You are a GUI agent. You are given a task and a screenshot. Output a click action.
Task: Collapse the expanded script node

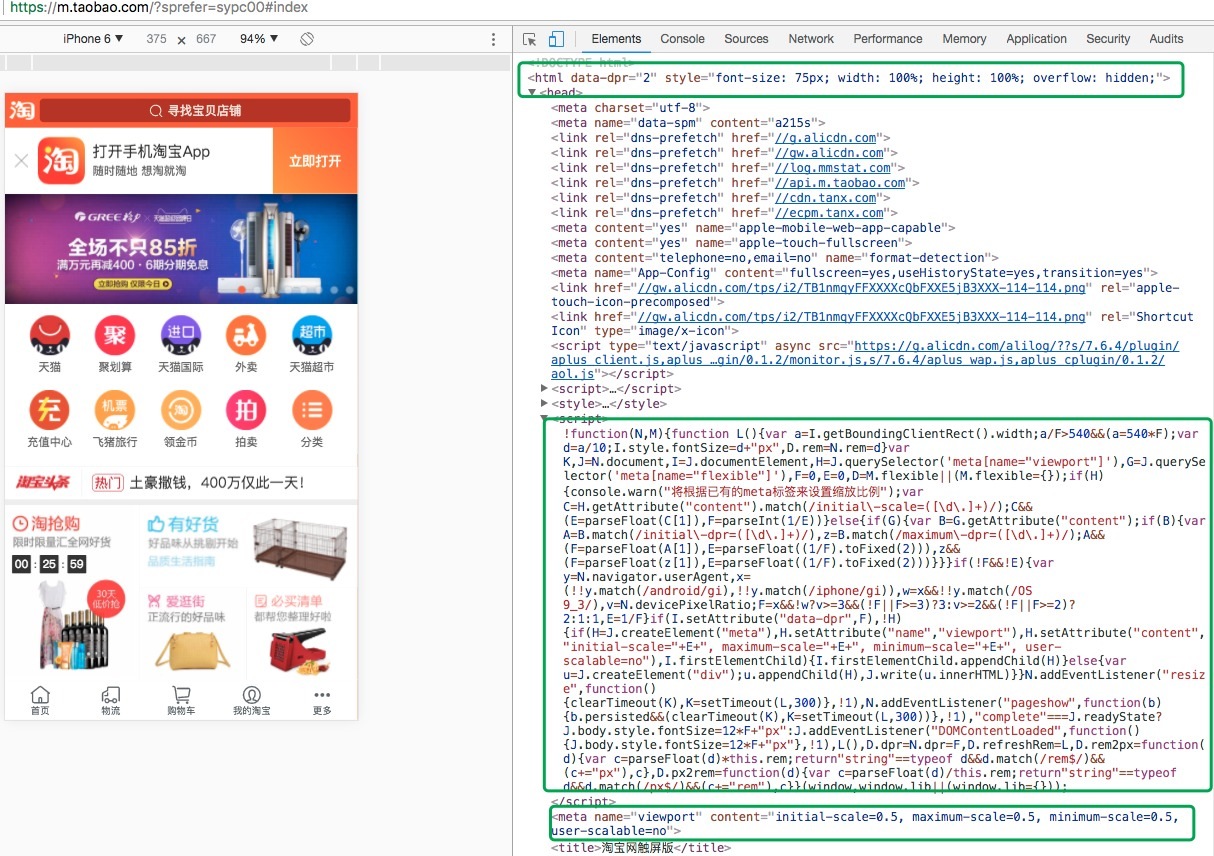pyautogui.click(x=544, y=418)
